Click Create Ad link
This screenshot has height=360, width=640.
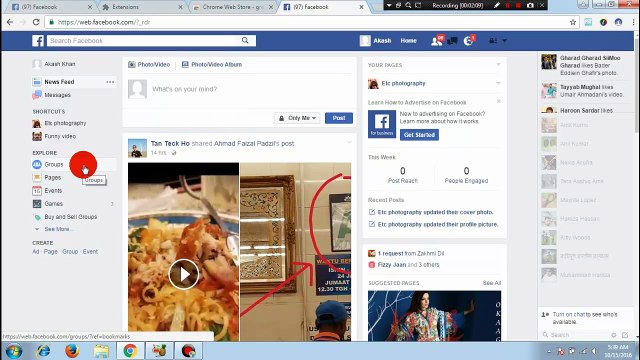point(36,251)
